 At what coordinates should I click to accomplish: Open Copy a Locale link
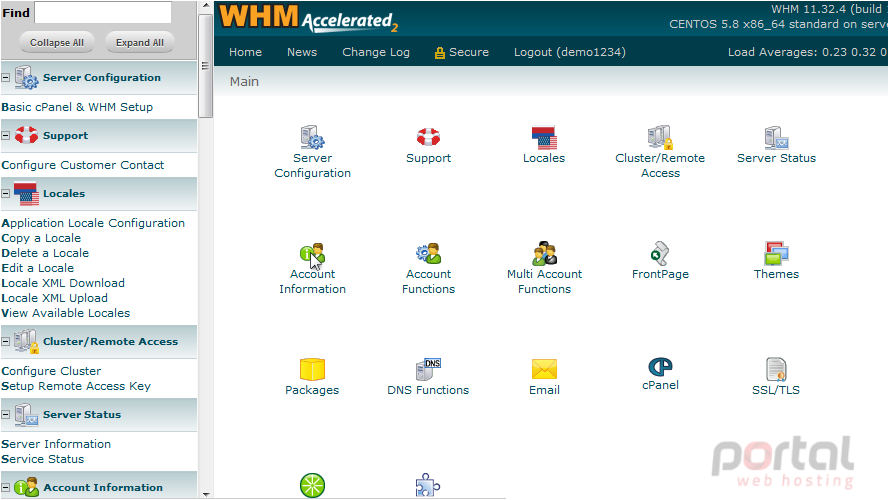coord(41,238)
